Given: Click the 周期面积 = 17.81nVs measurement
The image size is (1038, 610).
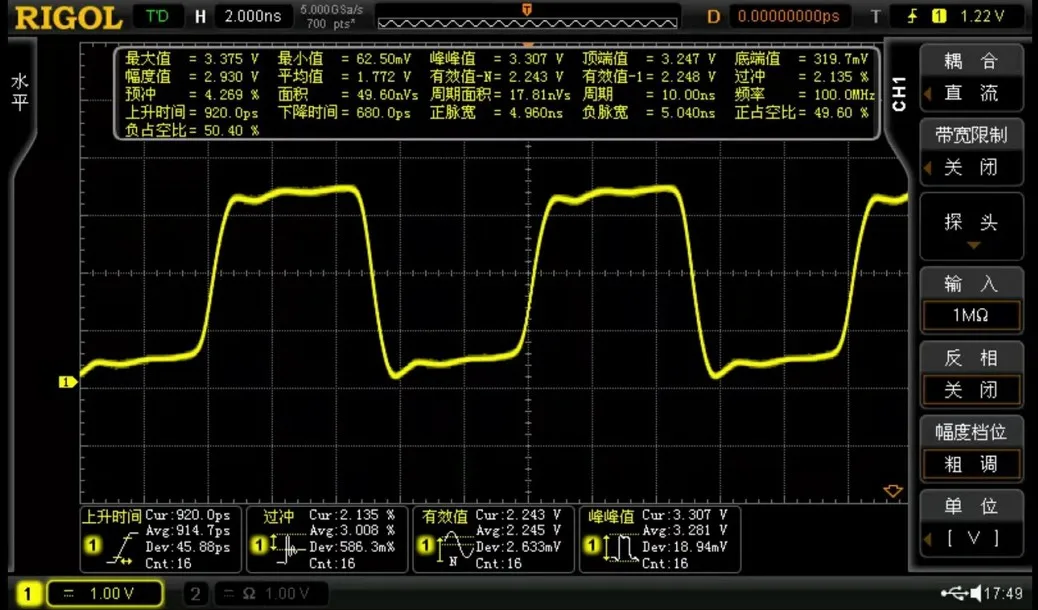Looking at the screenshot, I should pyautogui.click(x=500, y=95).
